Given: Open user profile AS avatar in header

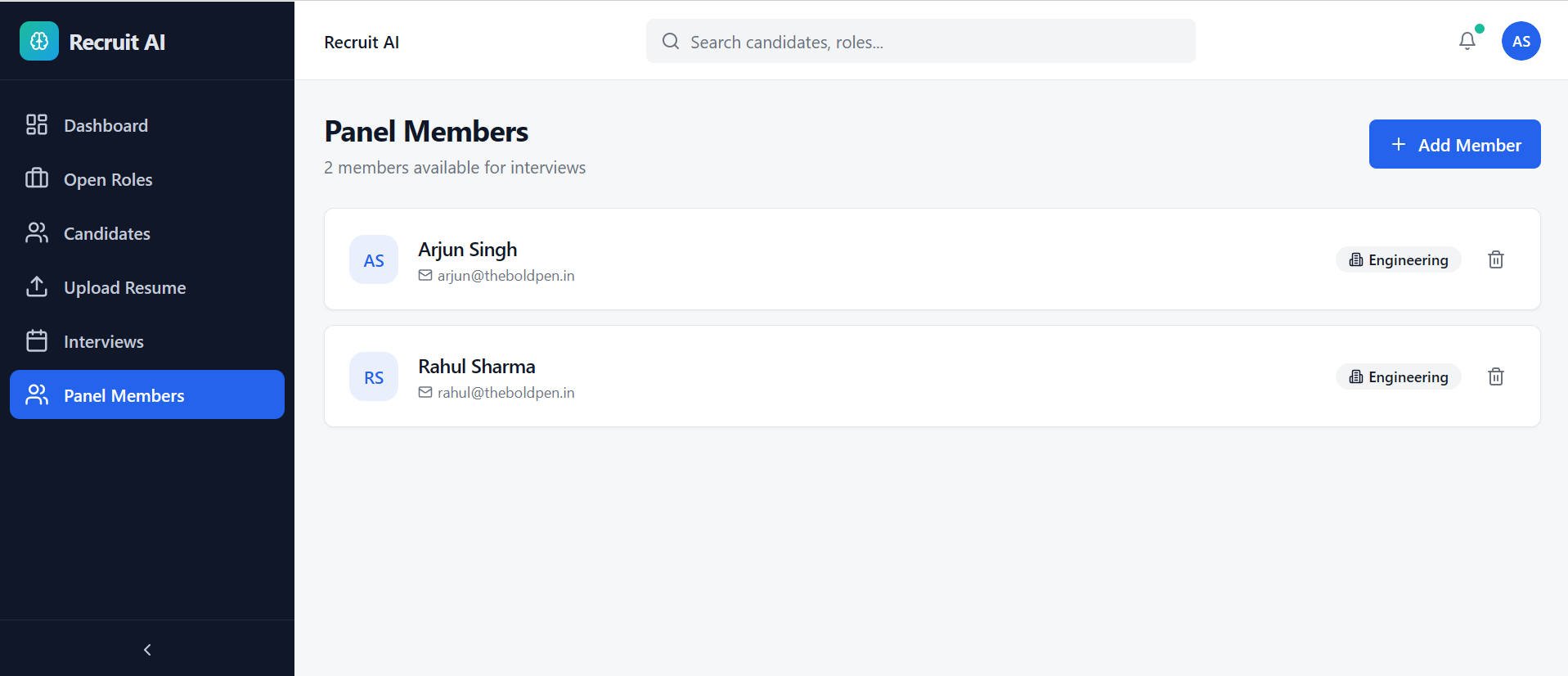Looking at the screenshot, I should 1521,41.
